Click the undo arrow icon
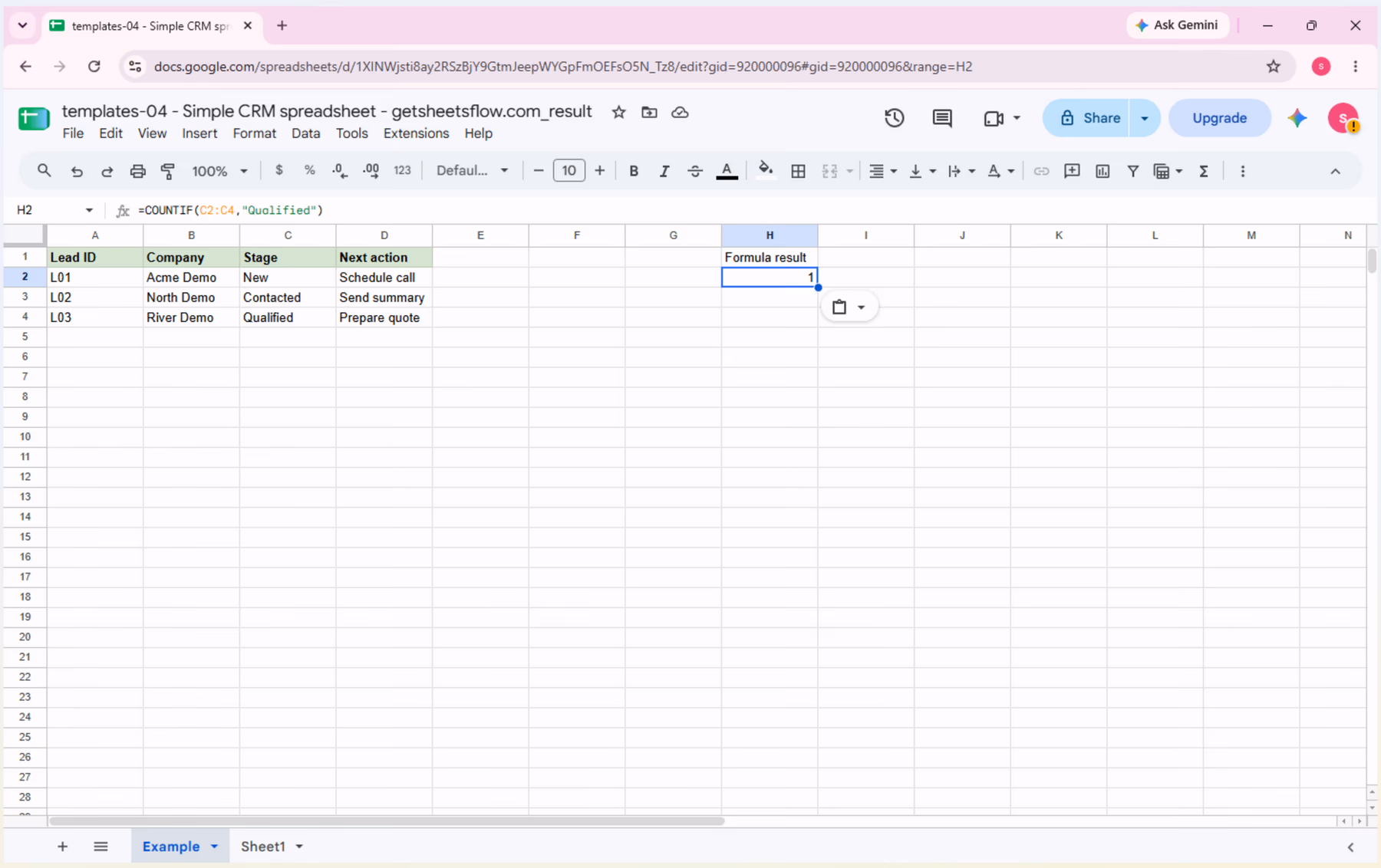This screenshot has height=868, width=1381. pyautogui.click(x=76, y=171)
